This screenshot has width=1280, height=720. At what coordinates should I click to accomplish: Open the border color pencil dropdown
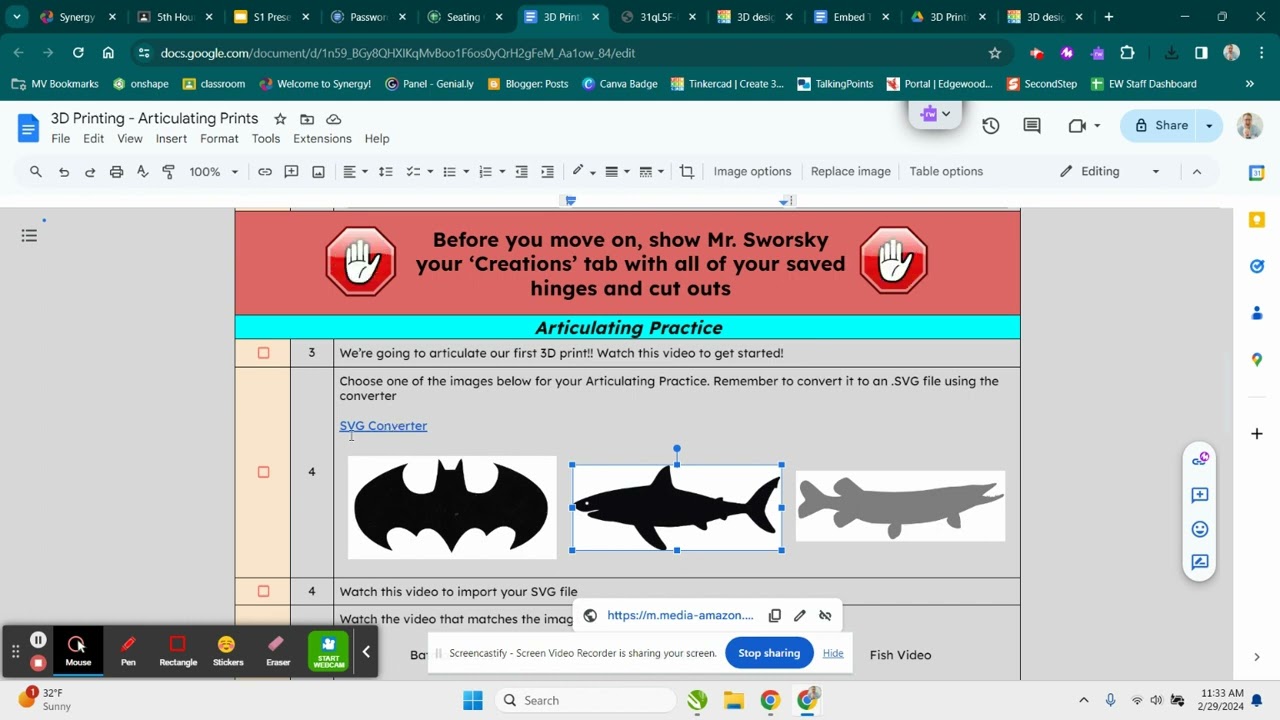click(584, 172)
